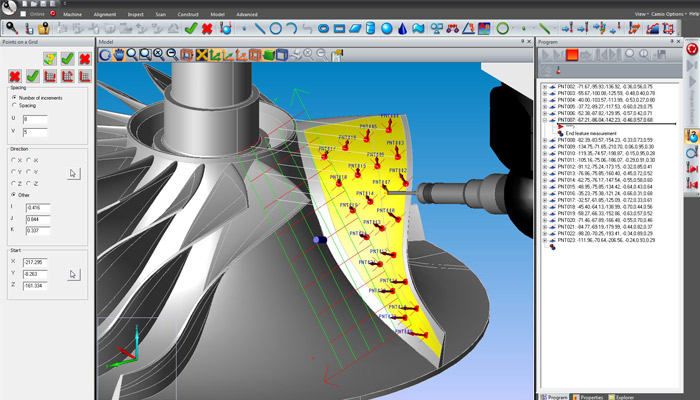Click the red X cancel icon in main toolbar

207,29
